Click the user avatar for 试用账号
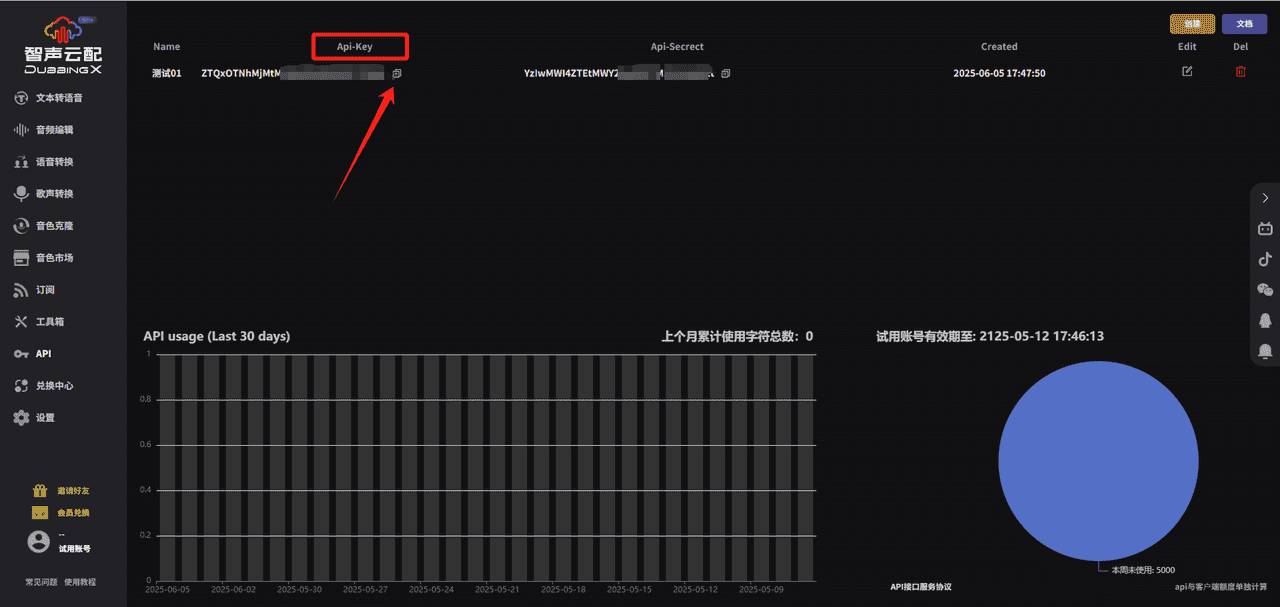This screenshot has width=1280, height=607. pyautogui.click(x=38, y=541)
